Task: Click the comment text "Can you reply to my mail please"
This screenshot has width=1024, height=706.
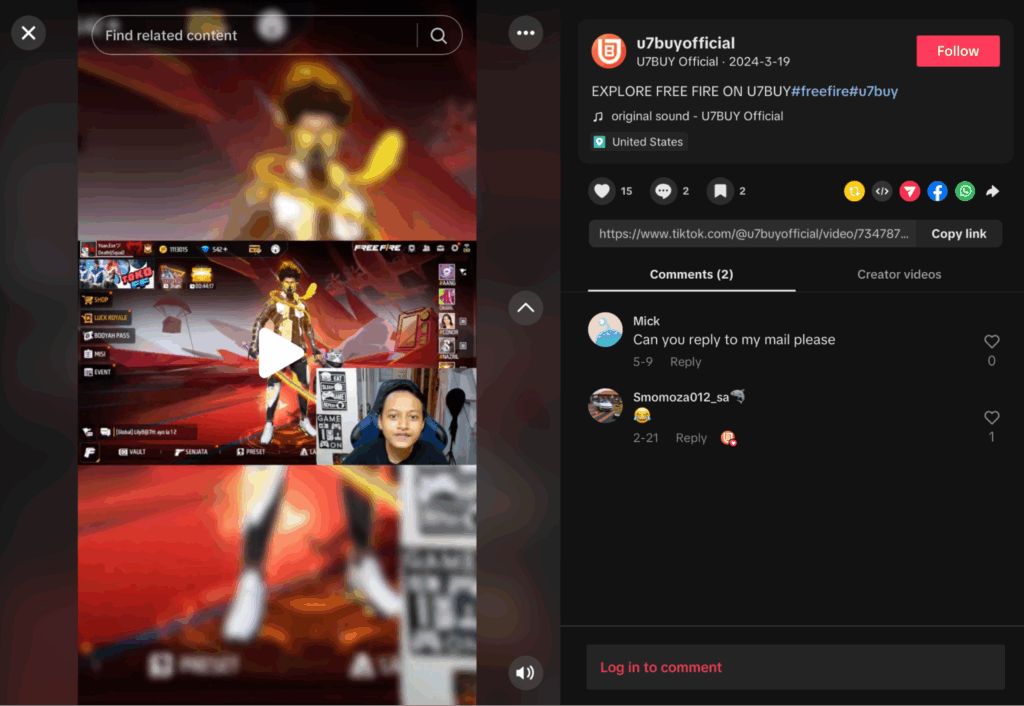Action: click(x=733, y=340)
